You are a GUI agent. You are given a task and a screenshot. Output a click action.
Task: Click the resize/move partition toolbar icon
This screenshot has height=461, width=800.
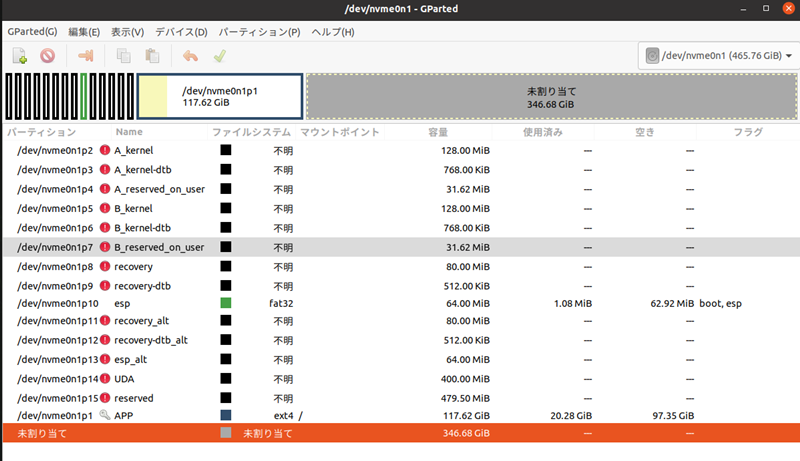tap(85, 56)
